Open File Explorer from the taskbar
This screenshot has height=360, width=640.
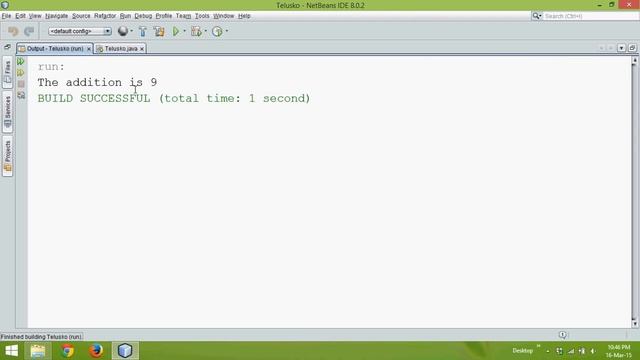coord(38,351)
